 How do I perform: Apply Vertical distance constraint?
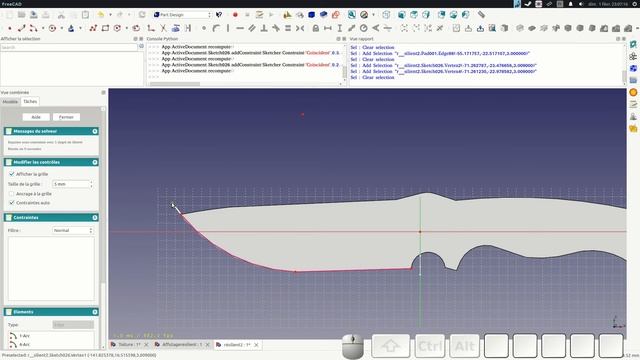340,28
